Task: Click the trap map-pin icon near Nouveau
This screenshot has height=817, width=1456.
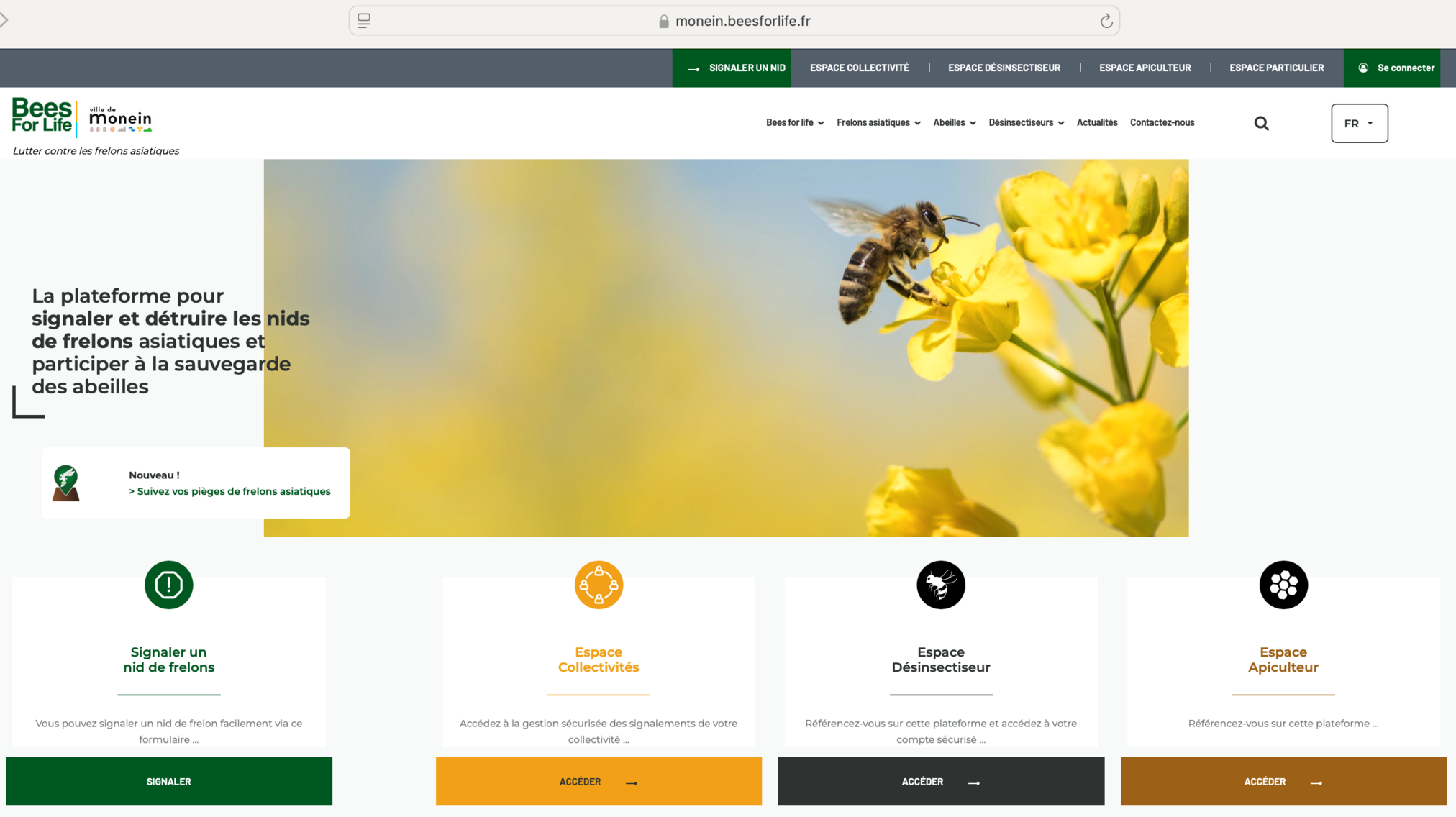Action: point(65,483)
